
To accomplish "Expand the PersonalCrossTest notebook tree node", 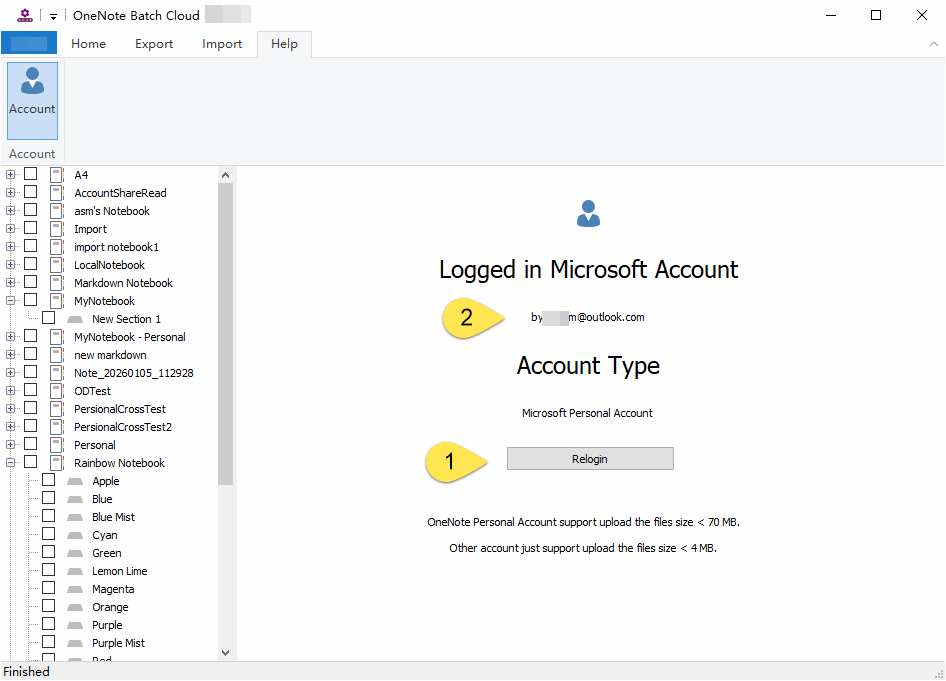I will coord(11,409).
